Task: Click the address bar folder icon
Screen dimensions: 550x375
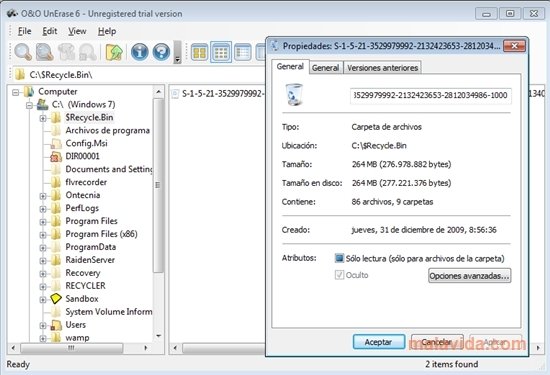Action: point(20,74)
